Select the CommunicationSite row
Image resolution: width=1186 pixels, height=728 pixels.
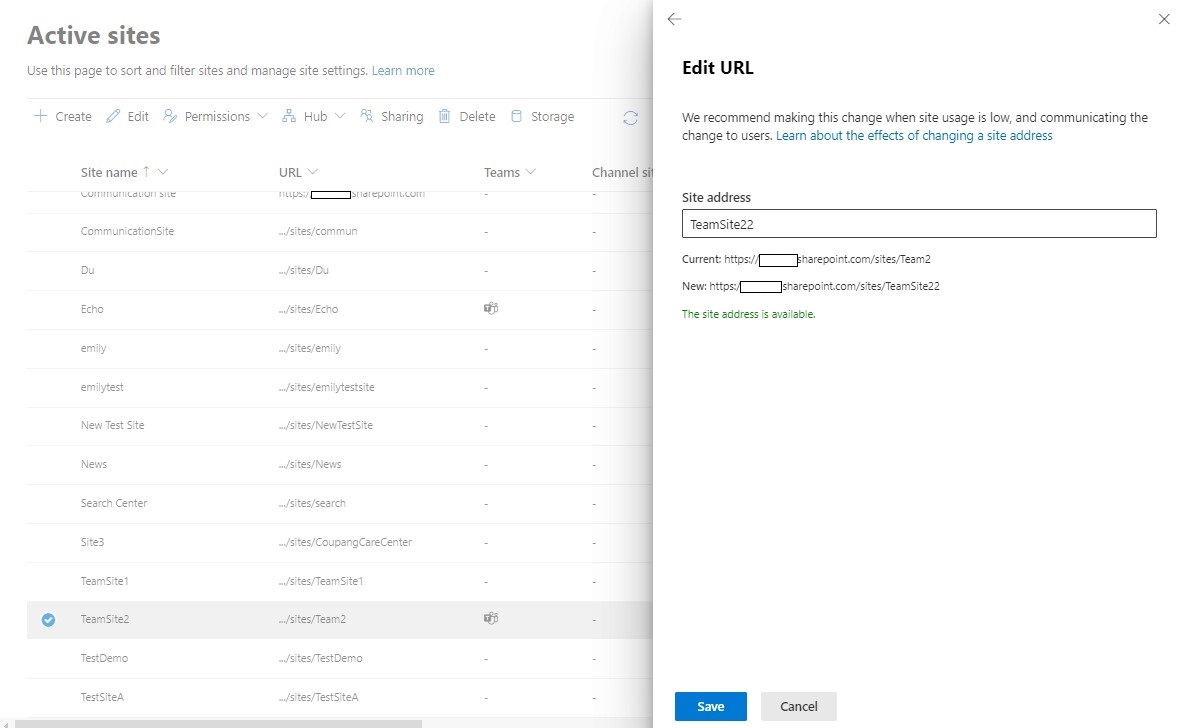340,232
